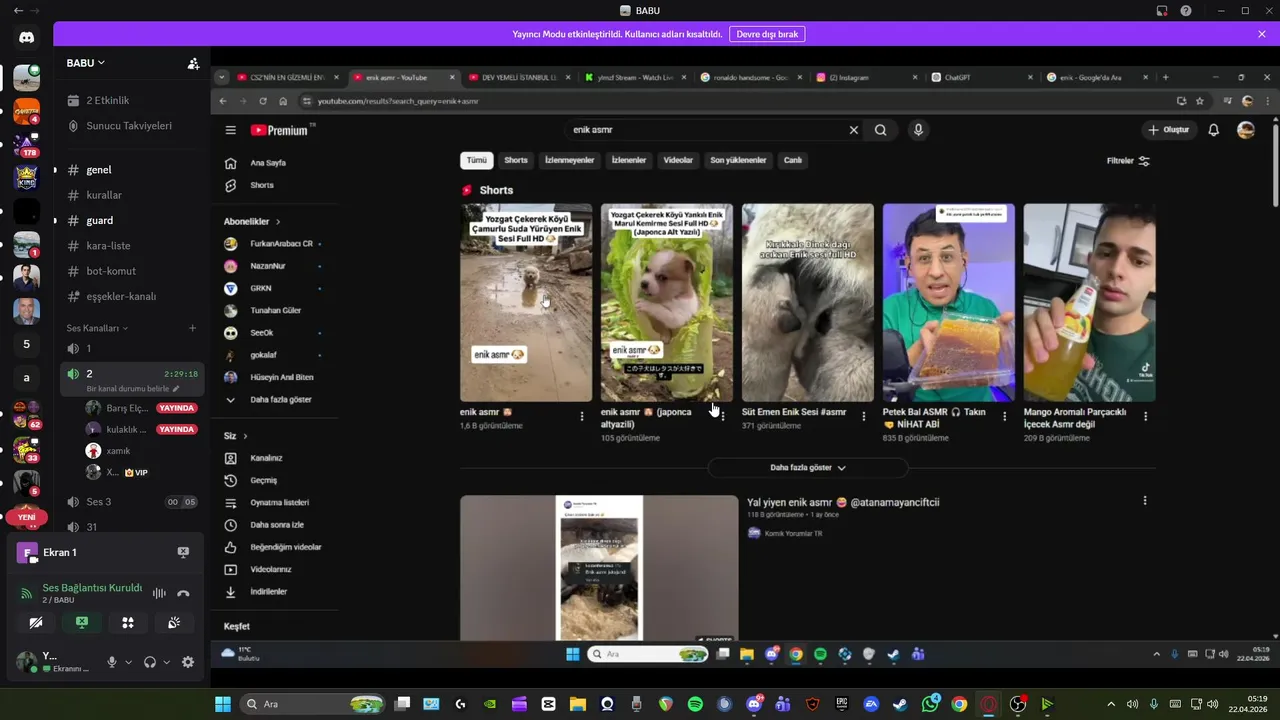This screenshot has height=720, width=1280.
Task: Deafen with the headphones icon
Action: [x=150, y=662]
